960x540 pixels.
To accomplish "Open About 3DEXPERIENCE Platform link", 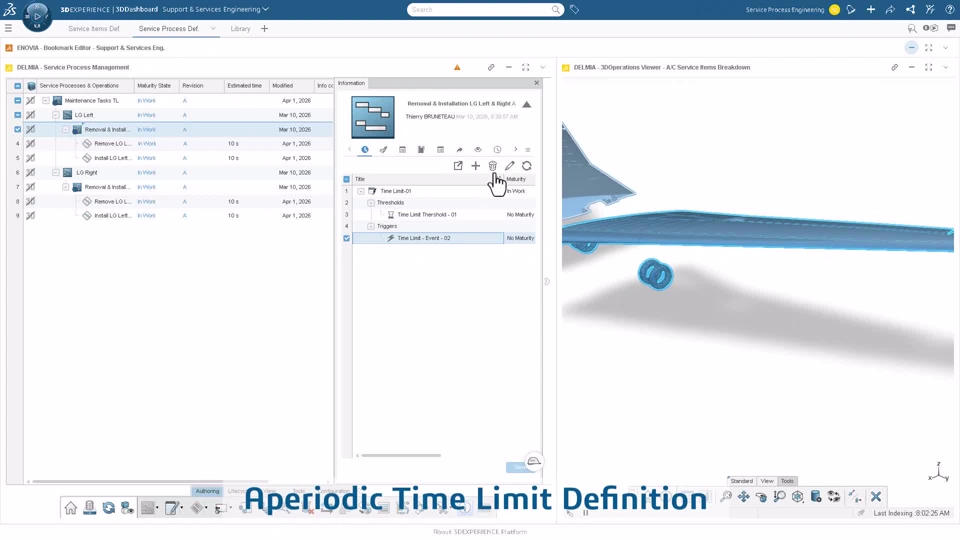I will 480,532.
